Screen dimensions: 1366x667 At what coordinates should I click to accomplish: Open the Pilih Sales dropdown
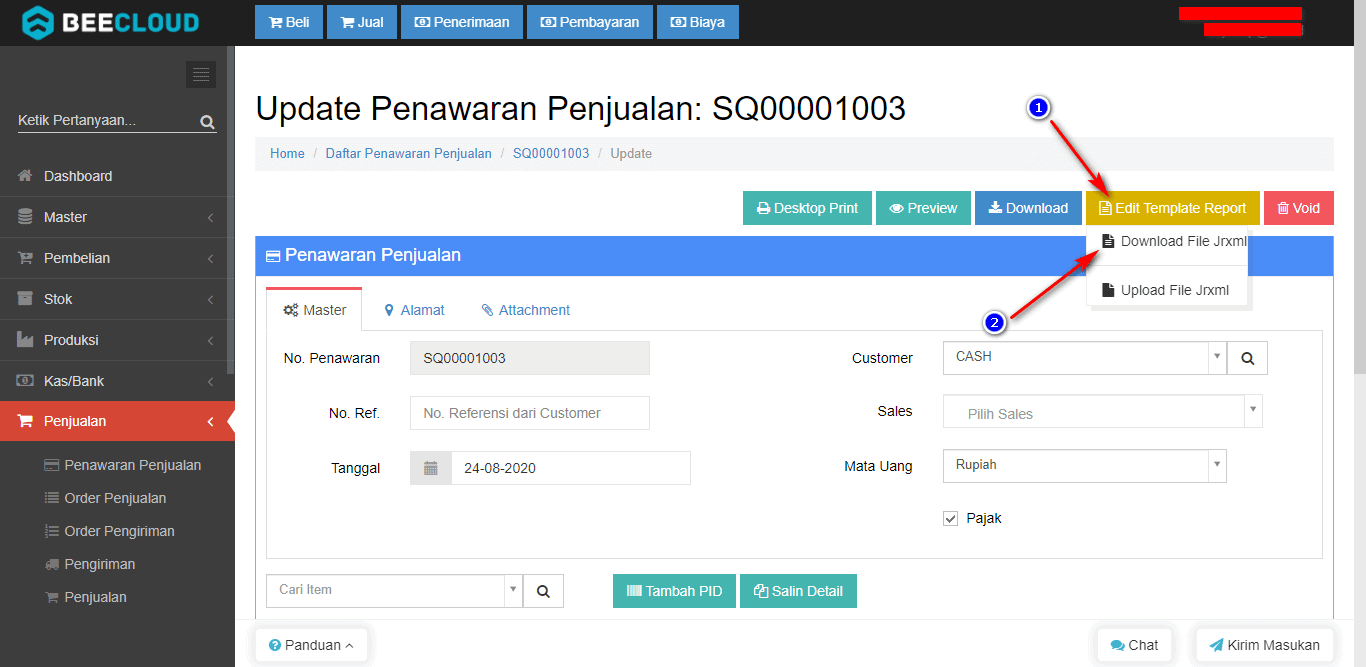[x=1102, y=411]
